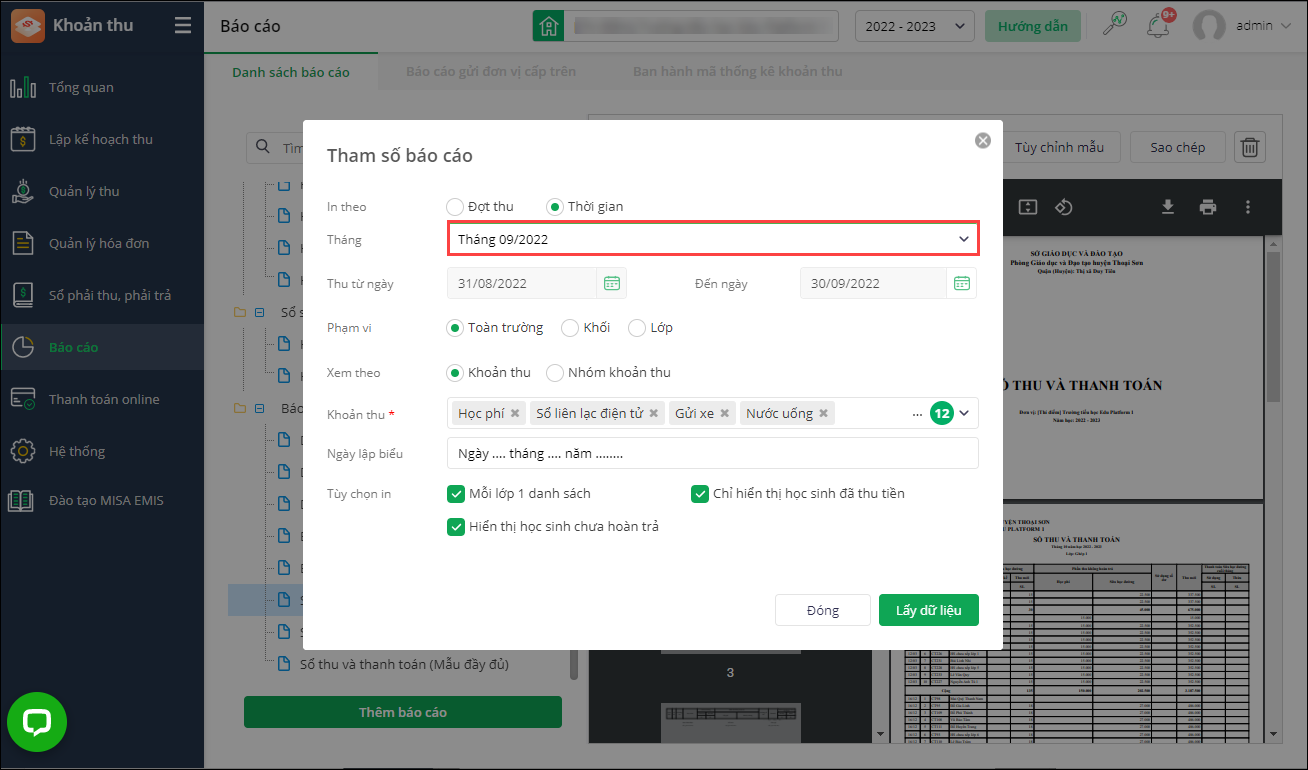Click the Ngày lập biểu text field
The image size is (1308, 770).
[712, 453]
